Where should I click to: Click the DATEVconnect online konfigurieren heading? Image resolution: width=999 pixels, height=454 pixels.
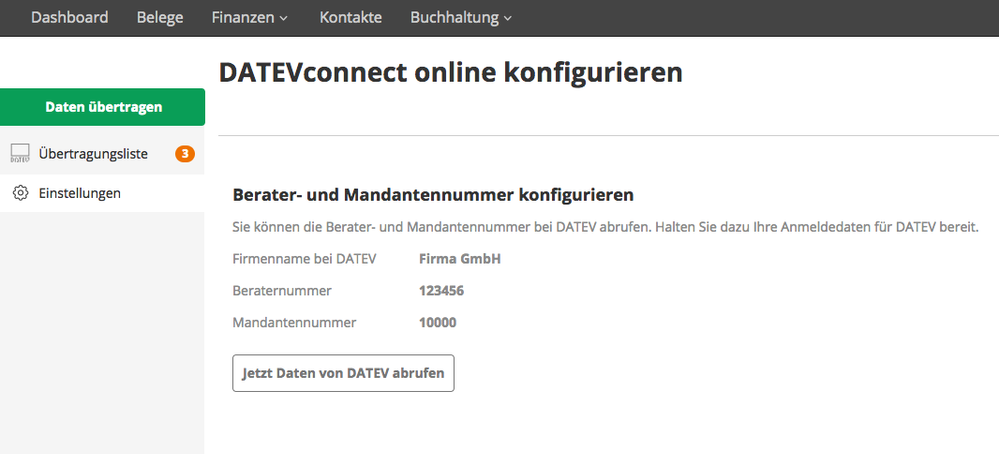click(x=451, y=73)
